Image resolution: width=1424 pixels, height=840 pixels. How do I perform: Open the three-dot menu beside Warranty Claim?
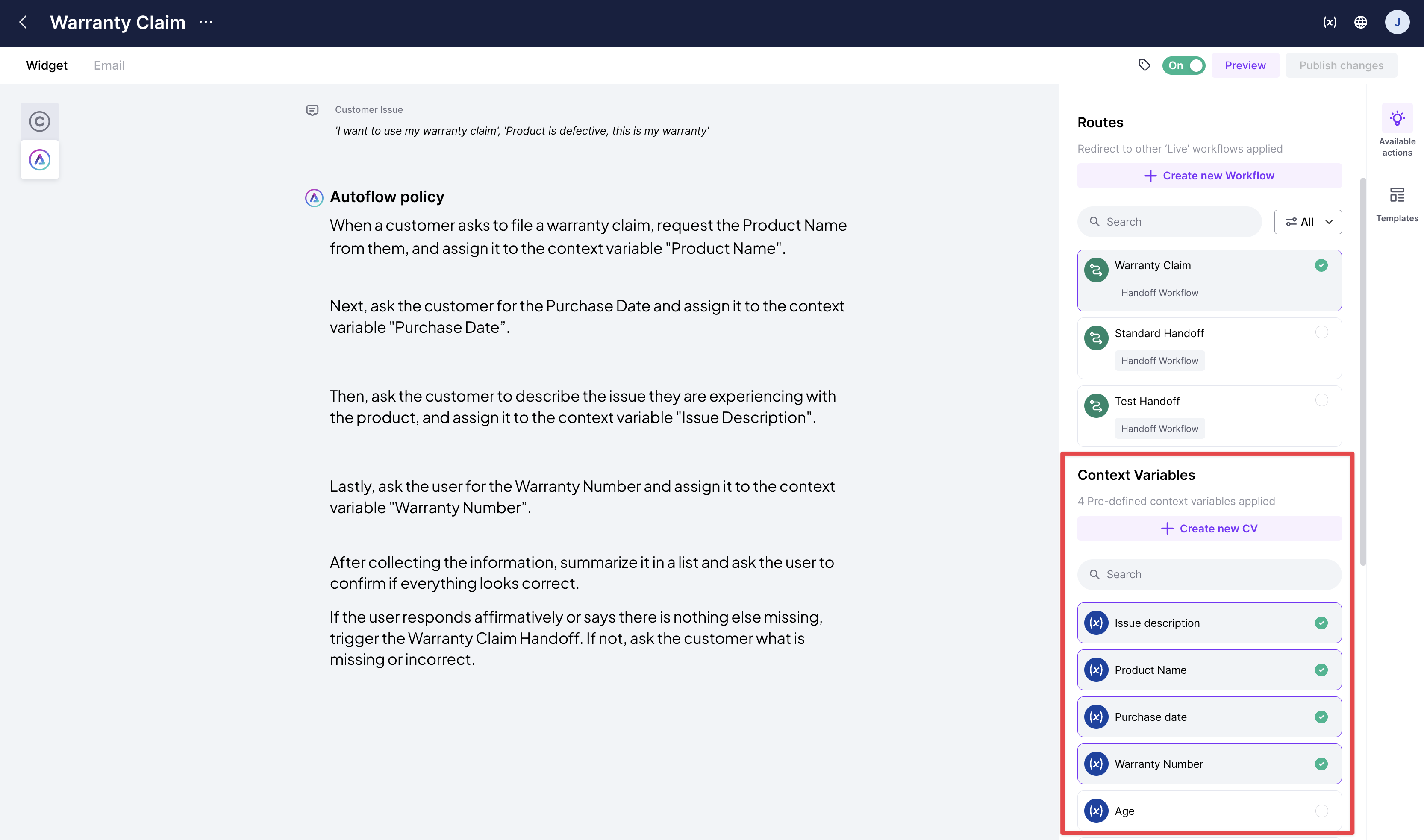tap(206, 22)
